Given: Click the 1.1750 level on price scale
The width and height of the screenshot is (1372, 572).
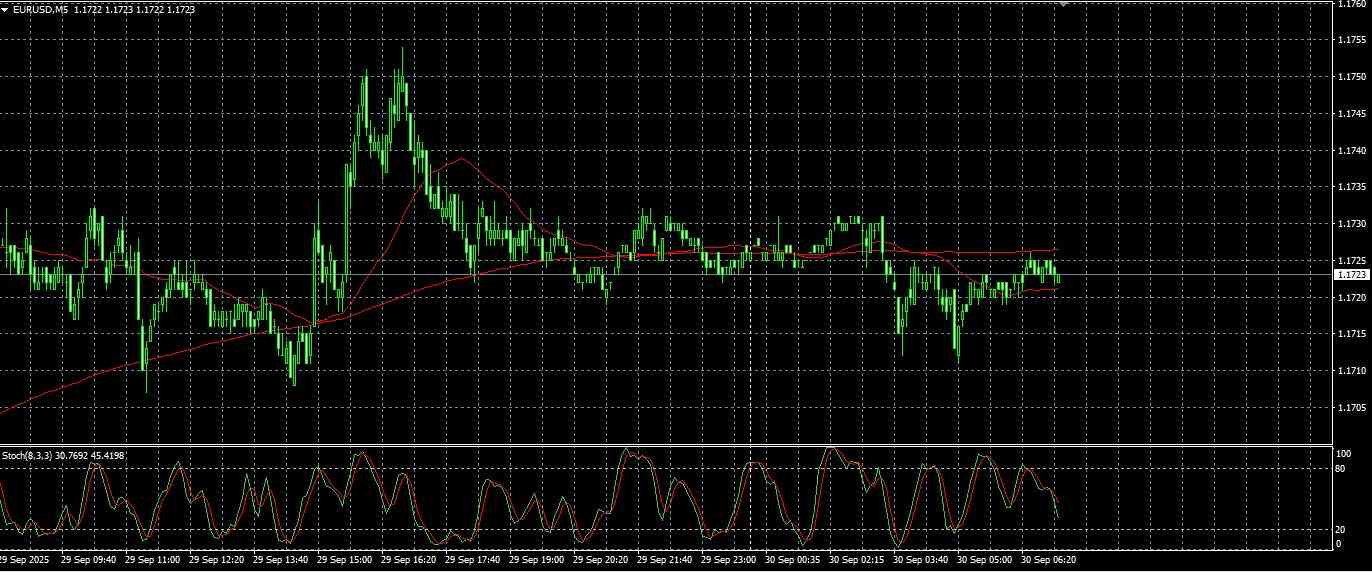Looking at the screenshot, I should pyautogui.click(x=1351, y=77).
